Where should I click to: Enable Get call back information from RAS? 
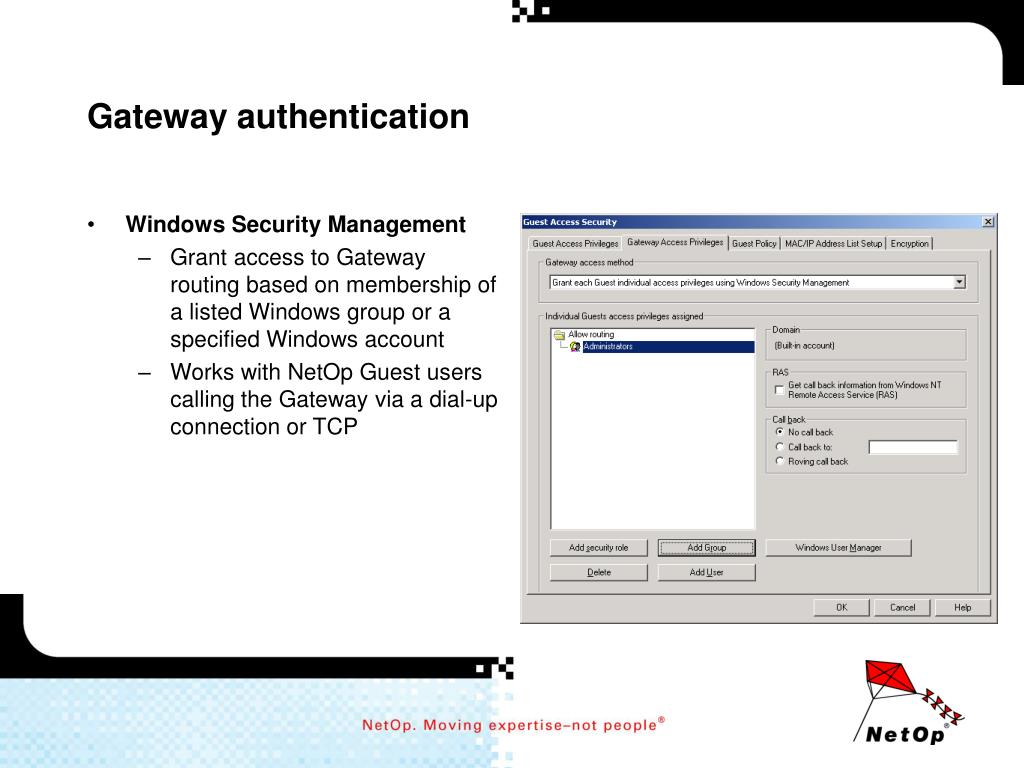779,390
